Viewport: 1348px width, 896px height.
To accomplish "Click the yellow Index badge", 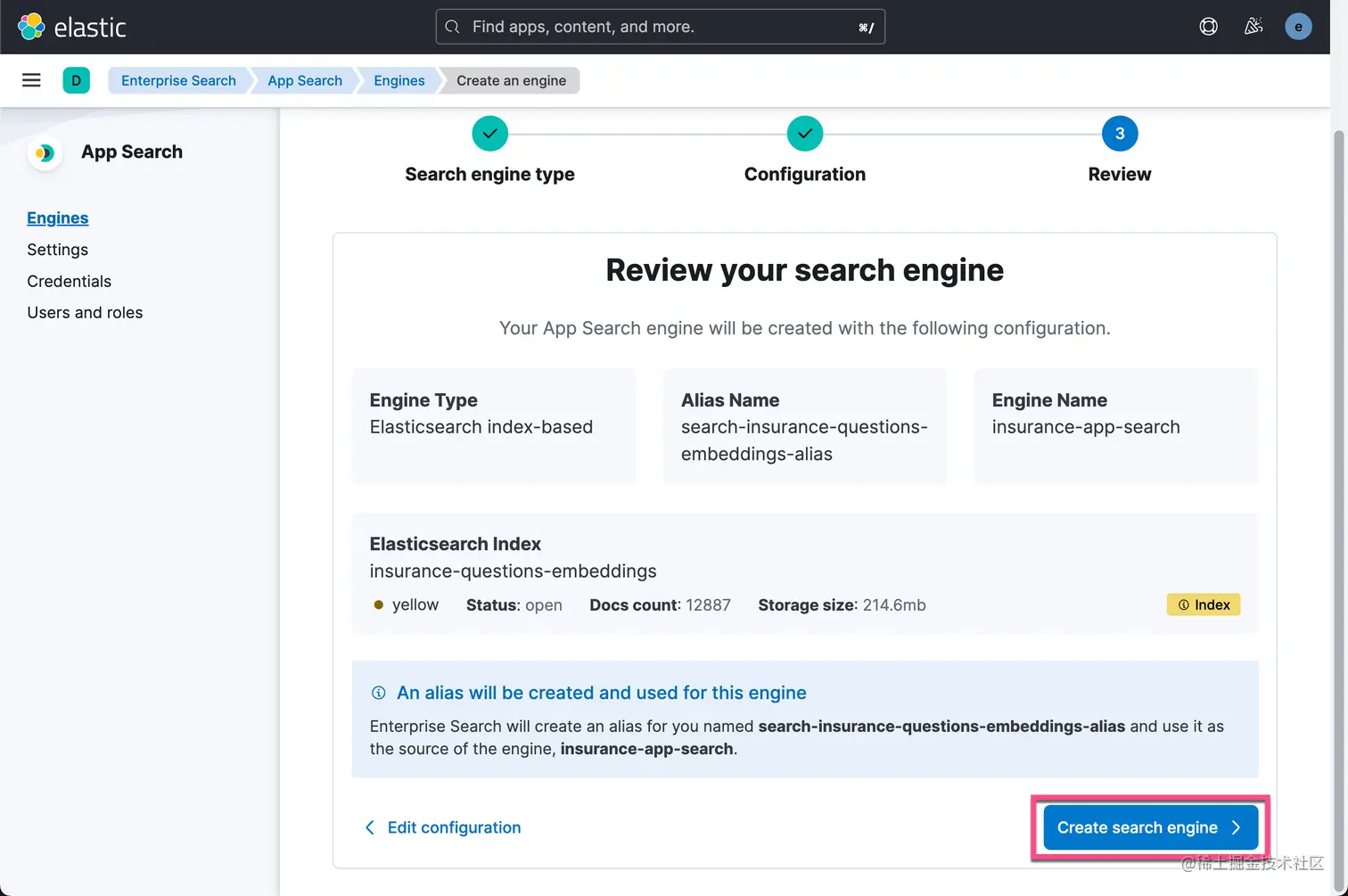I will point(1204,604).
